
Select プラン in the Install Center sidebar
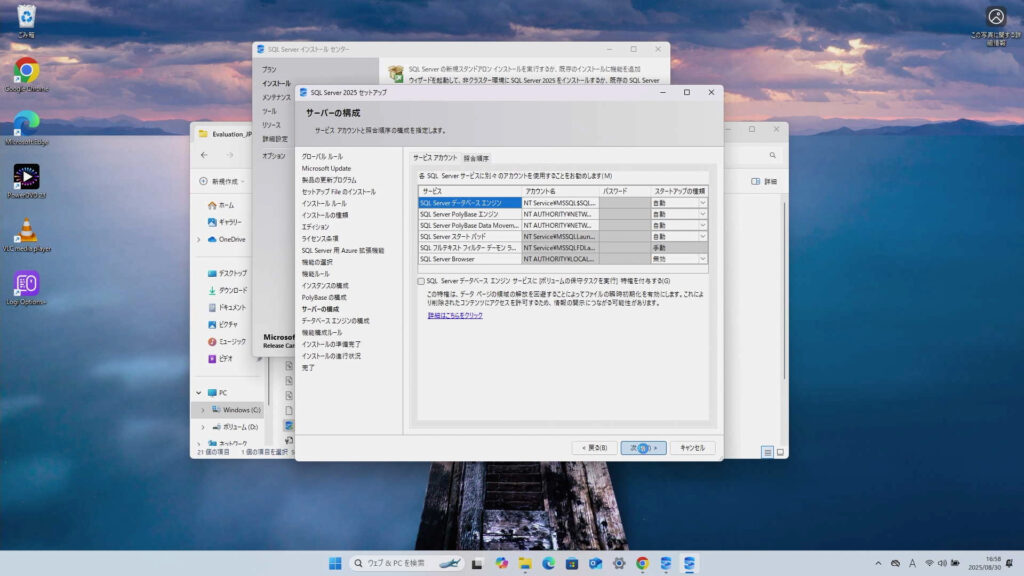(269, 69)
